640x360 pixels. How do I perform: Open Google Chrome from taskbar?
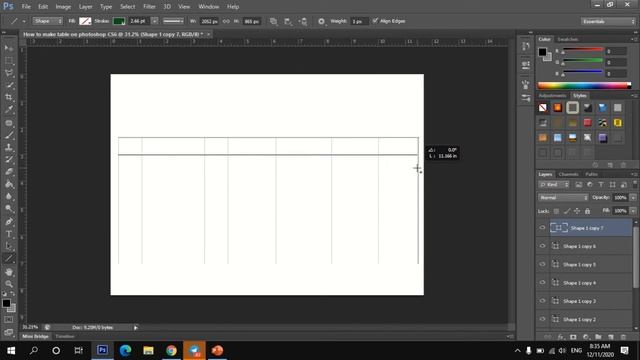coord(171,350)
